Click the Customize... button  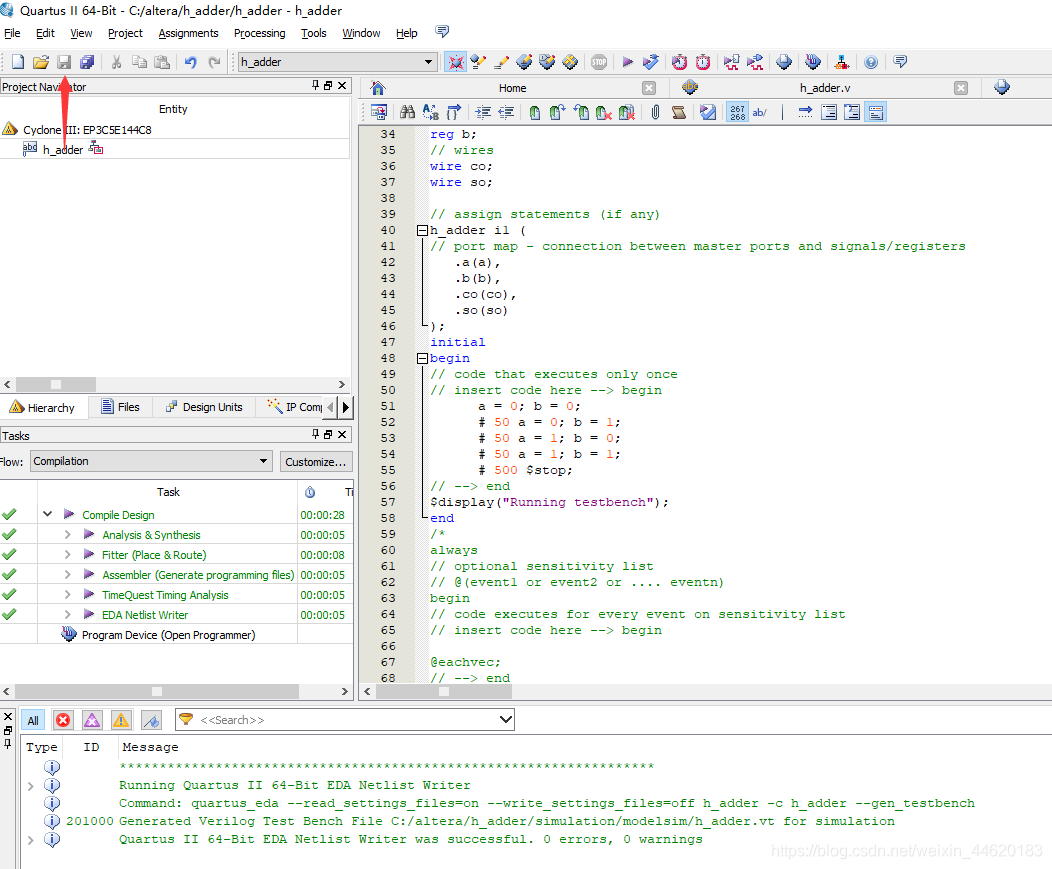pos(315,462)
